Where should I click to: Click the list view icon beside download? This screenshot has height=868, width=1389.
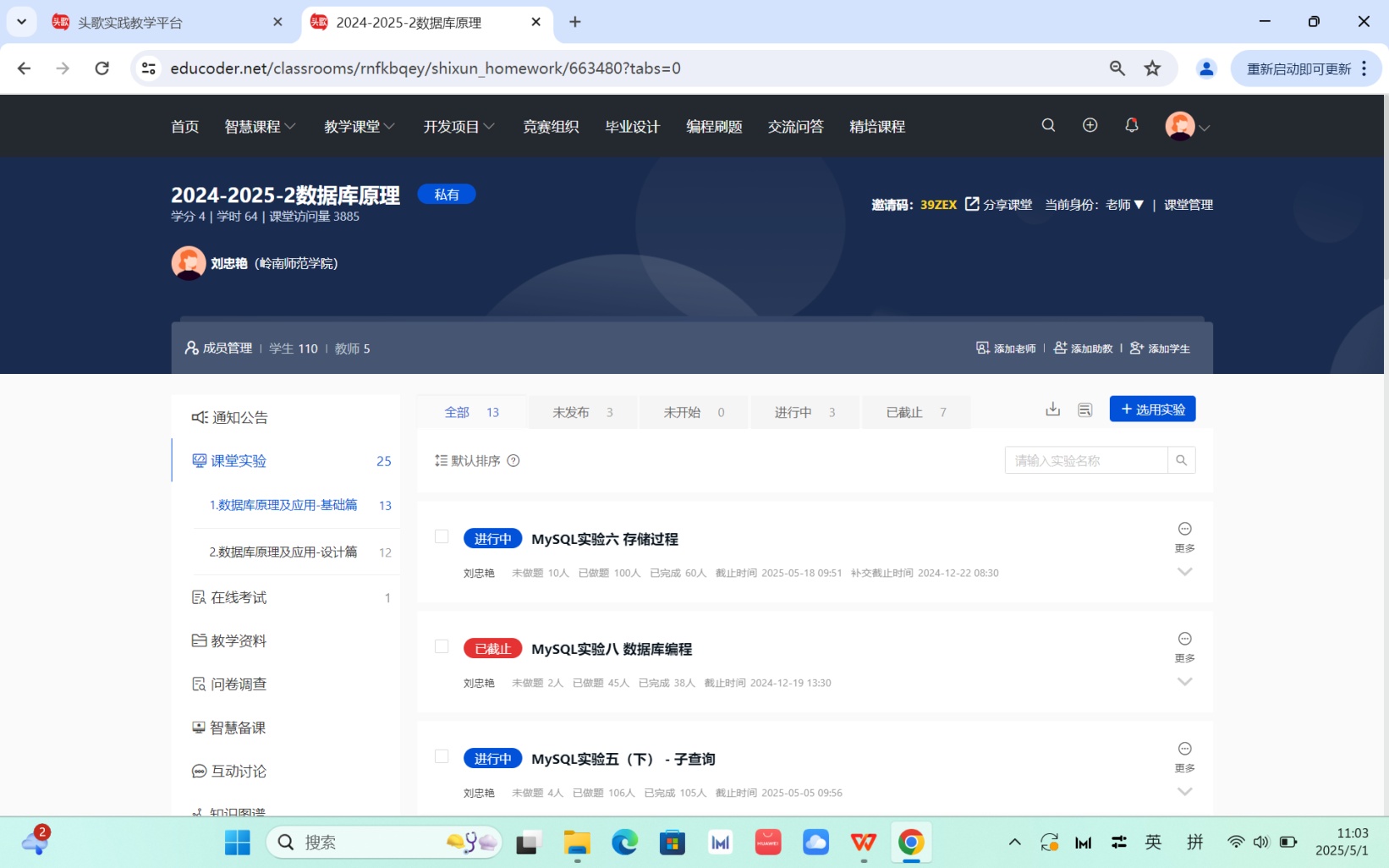(x=1084, y=409)
